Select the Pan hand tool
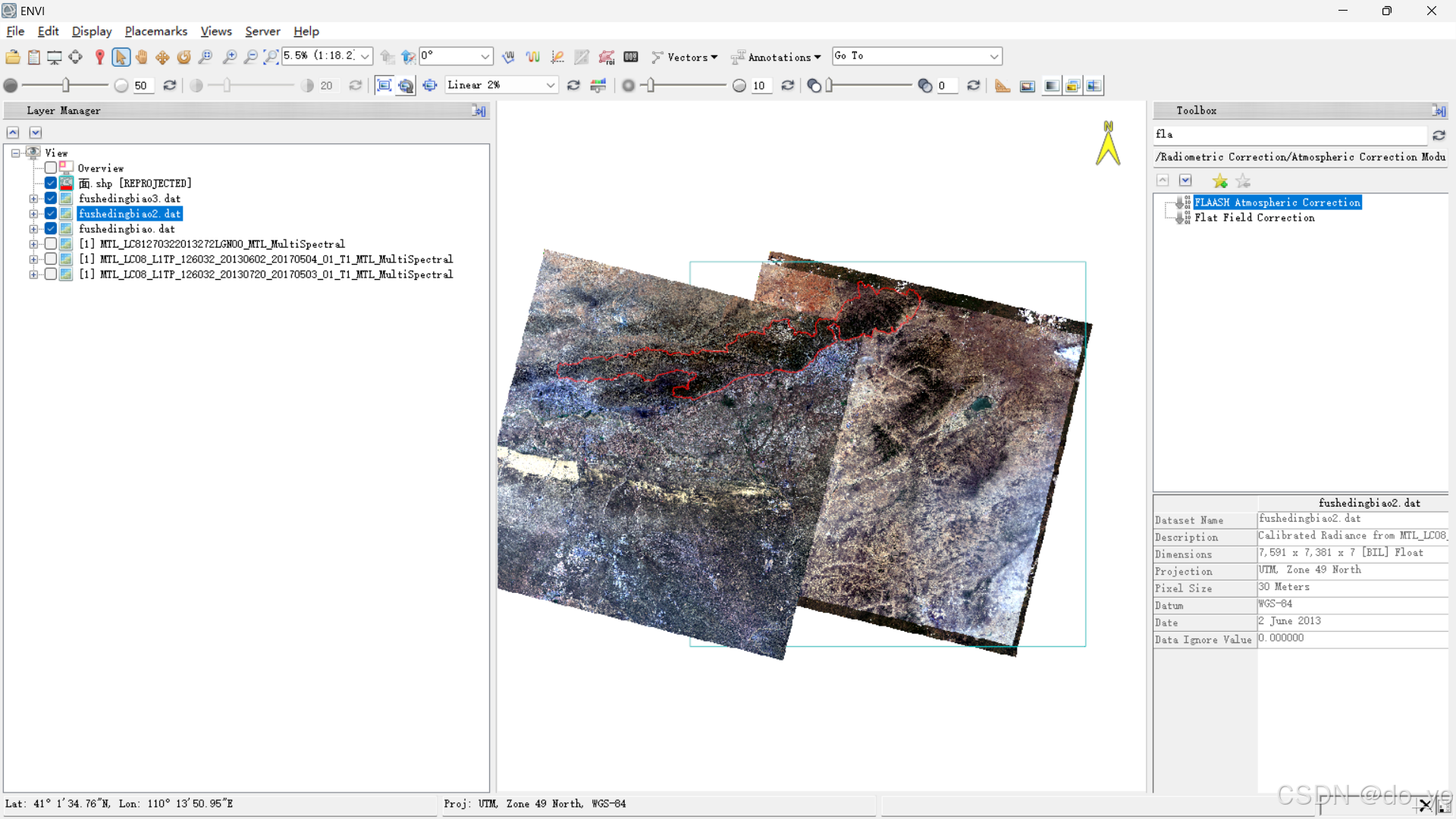Viewport: 1456px width, 819px height. point(142,57)
